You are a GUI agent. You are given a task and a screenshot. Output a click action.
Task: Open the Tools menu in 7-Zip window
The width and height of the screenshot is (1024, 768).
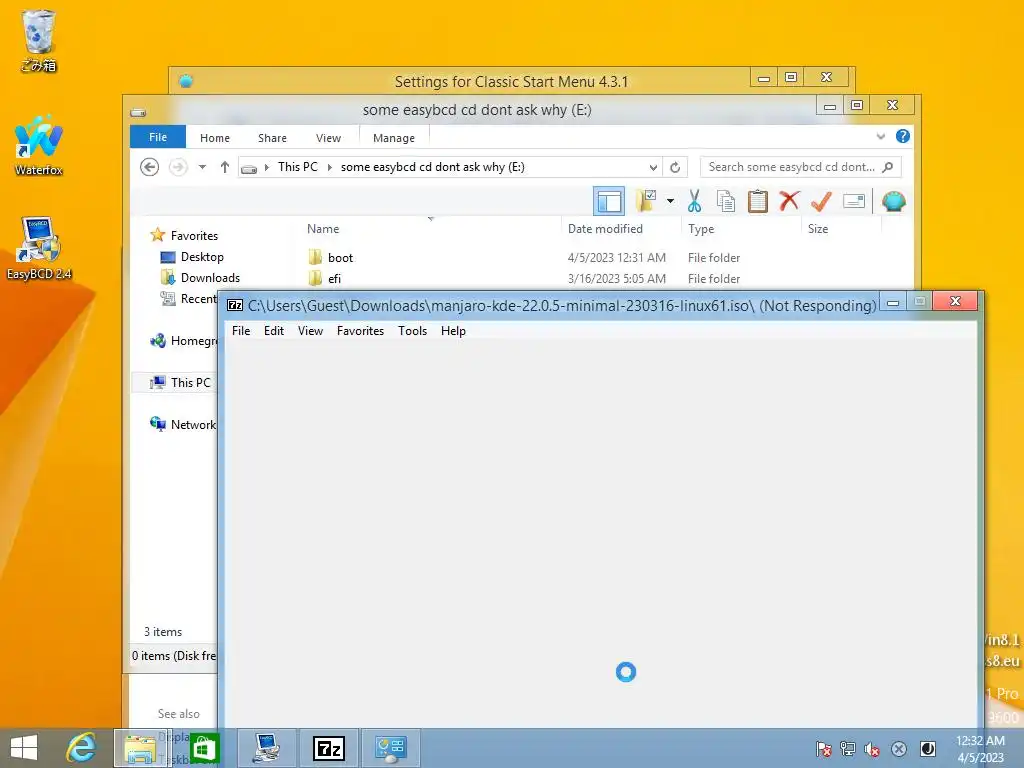click(413, 331)
